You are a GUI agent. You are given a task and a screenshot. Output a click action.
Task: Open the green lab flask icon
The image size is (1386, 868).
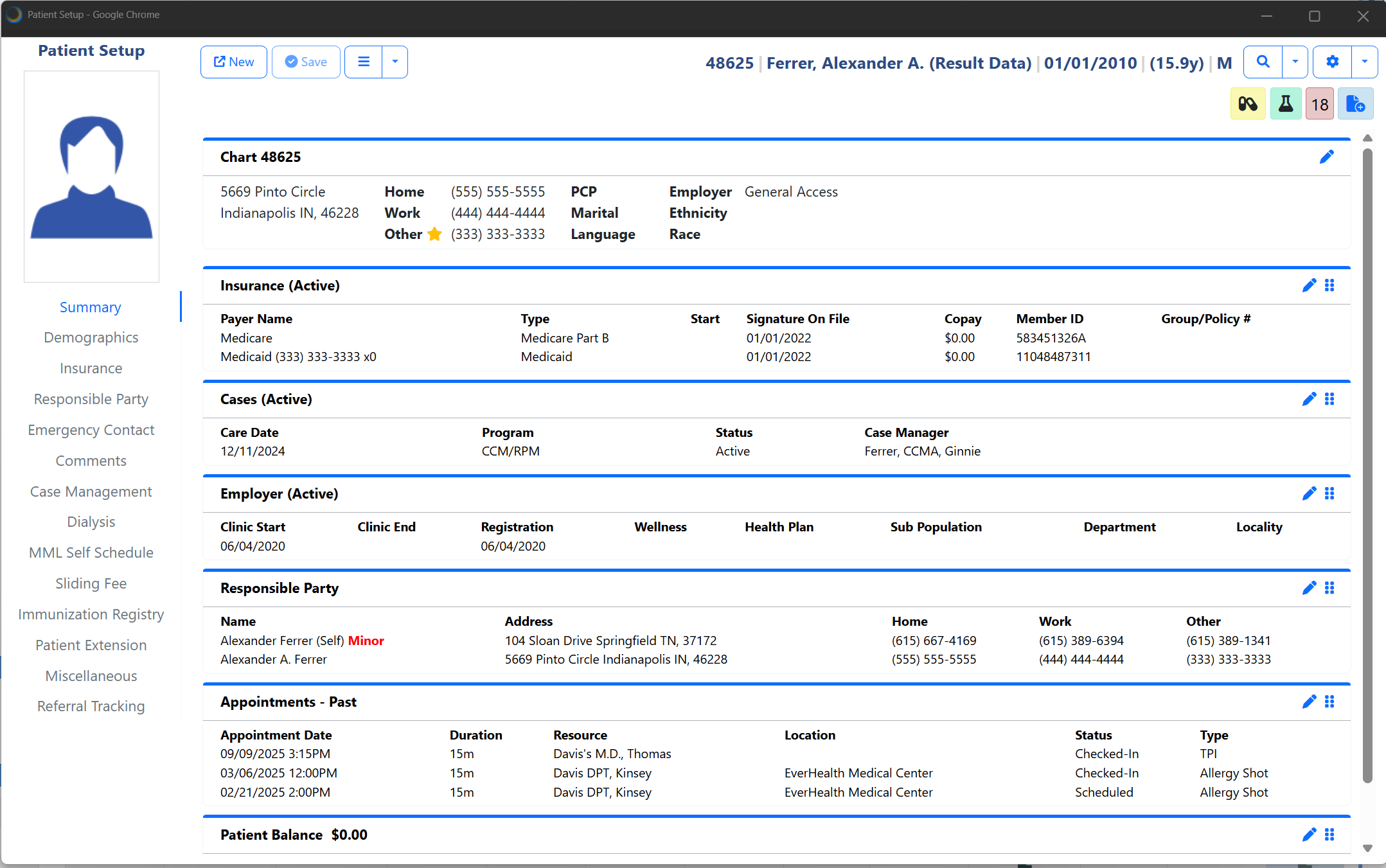click(1285, 104)
